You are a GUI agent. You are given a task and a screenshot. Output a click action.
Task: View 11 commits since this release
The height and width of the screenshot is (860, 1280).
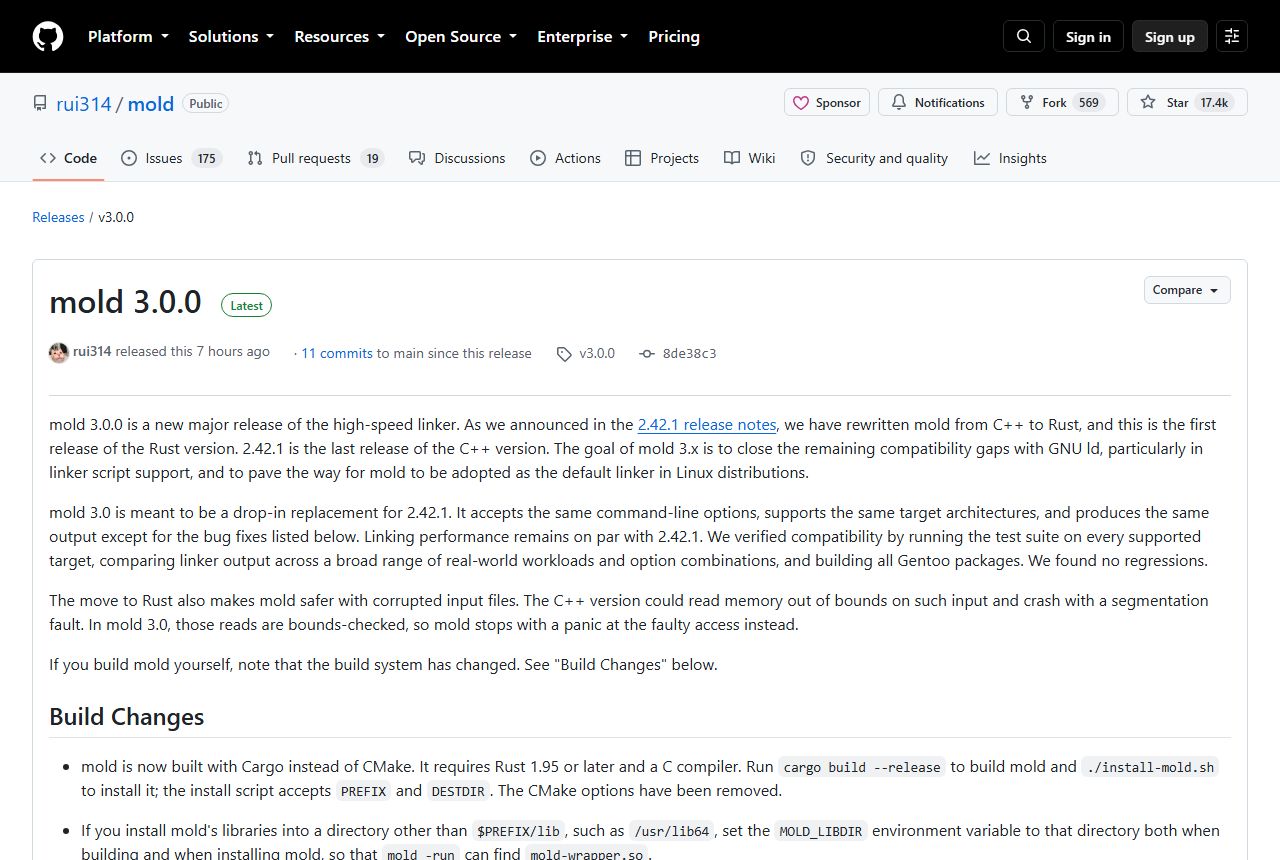click(337, 353)
